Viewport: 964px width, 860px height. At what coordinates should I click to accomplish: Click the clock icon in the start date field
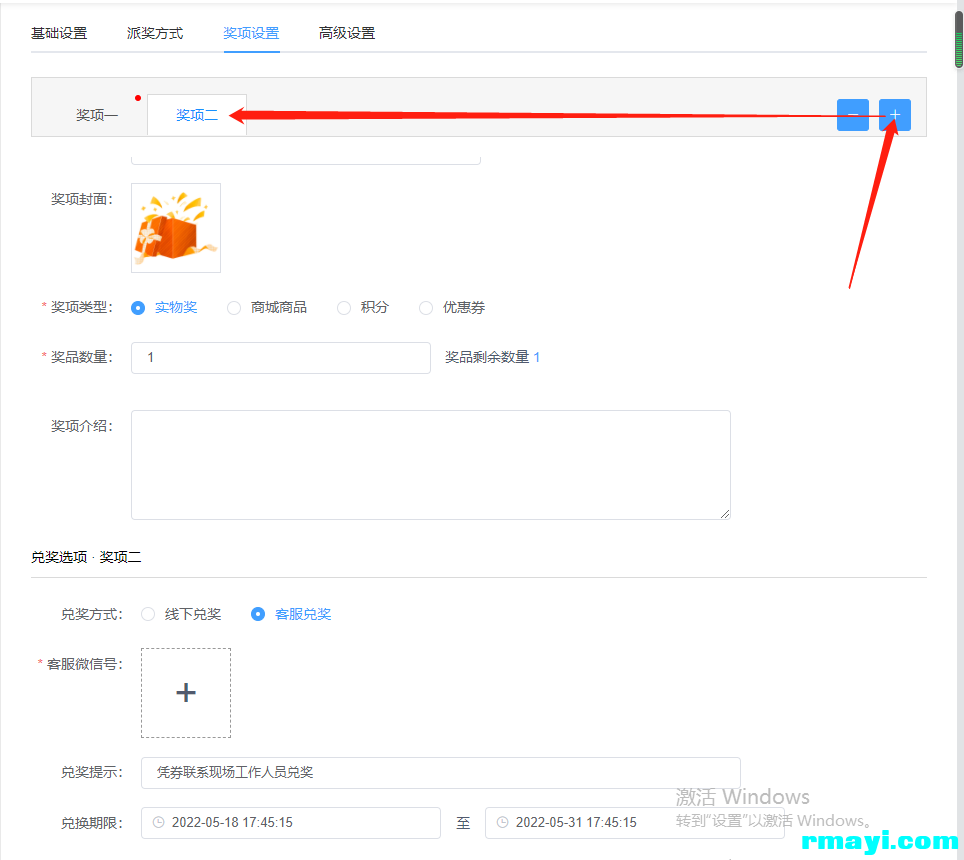click(x=159, y=823)
